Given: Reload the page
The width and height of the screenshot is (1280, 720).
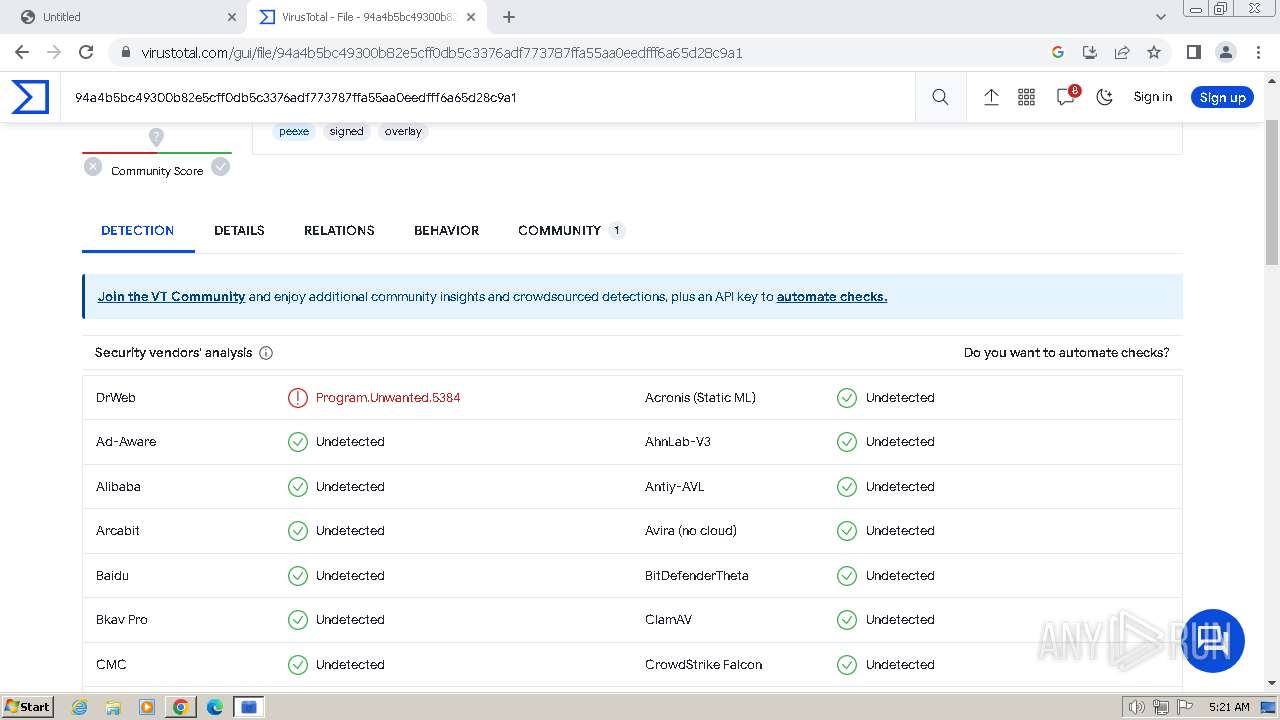Looking at the screenshot, I should 86,52.
